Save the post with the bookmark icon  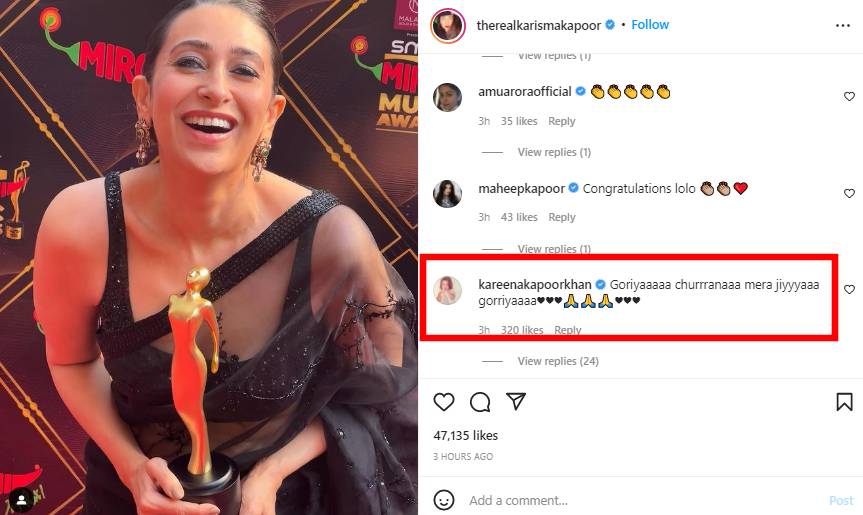[844, 402]
